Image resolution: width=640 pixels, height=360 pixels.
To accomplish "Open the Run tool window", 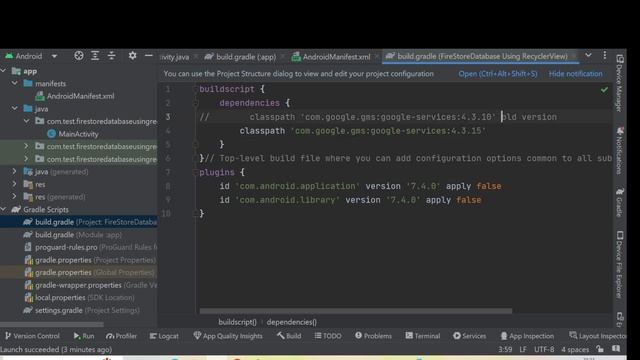I will (84, 336).
